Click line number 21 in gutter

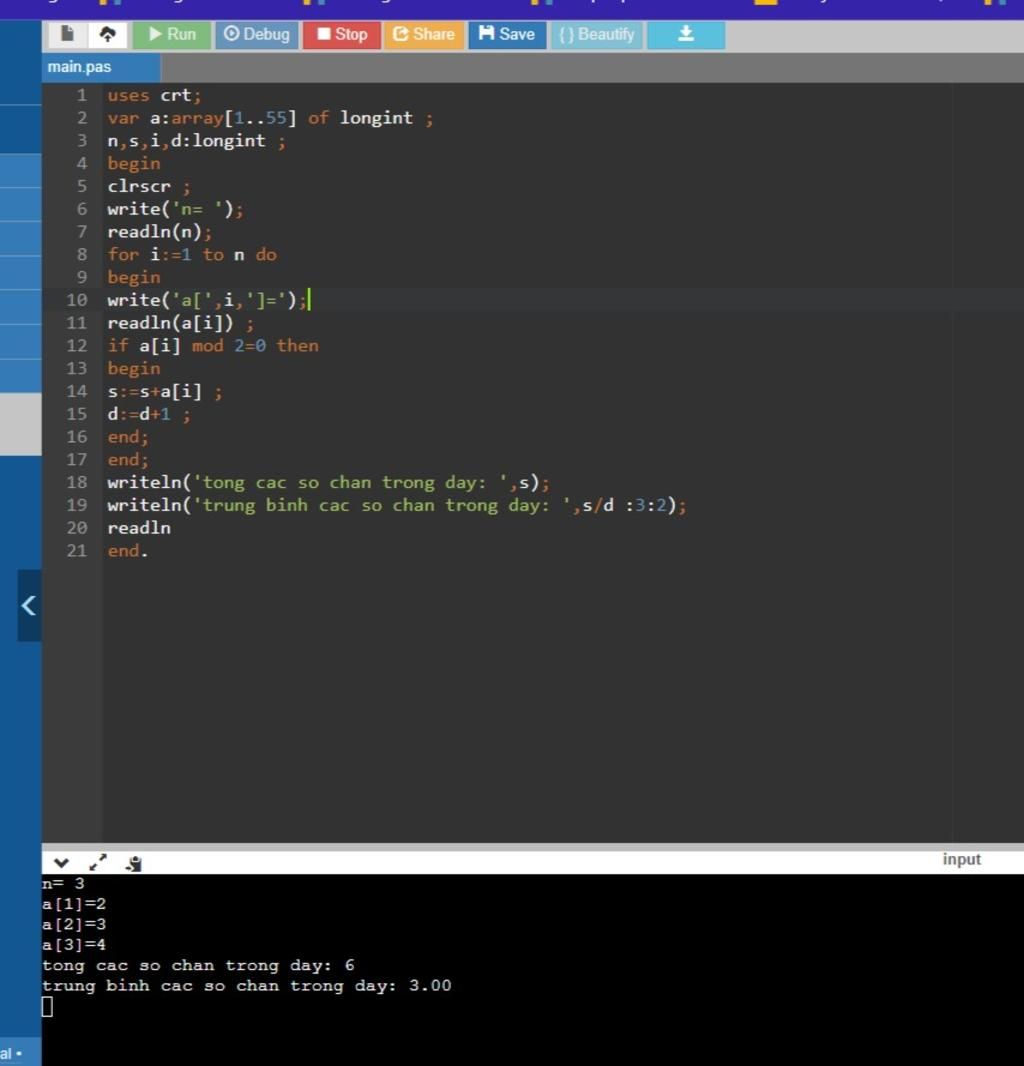77,551
